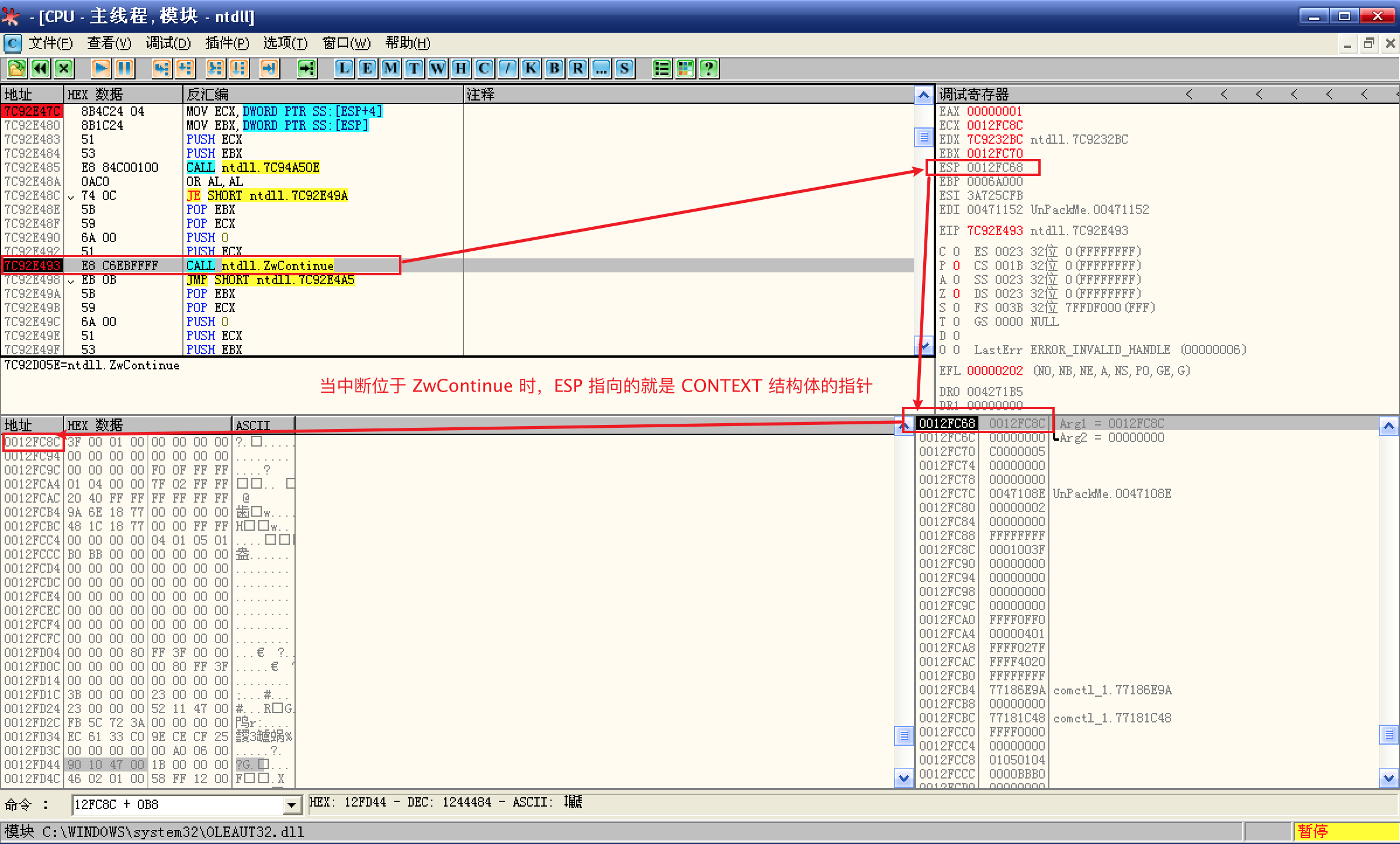Open the 调试(D) menu
The width and height of the screenshot is (1400, 844).
point(168,43)
